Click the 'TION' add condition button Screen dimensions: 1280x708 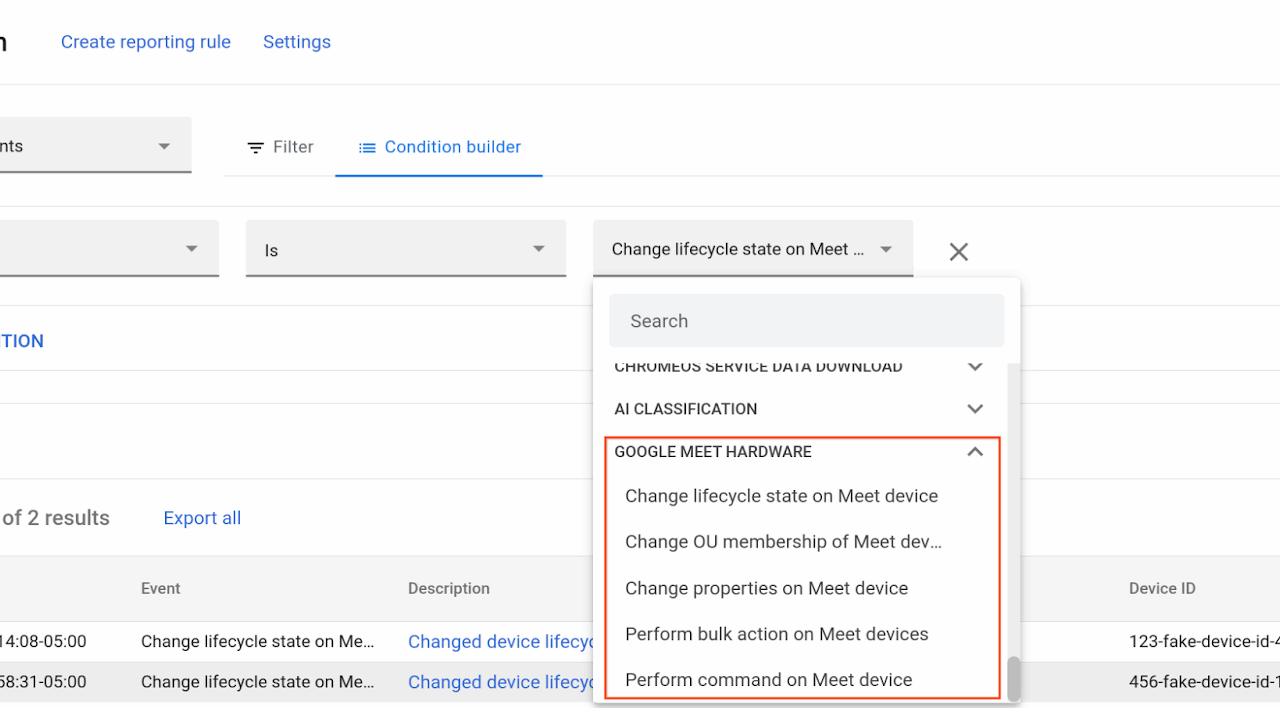click(x=22, y=341)
